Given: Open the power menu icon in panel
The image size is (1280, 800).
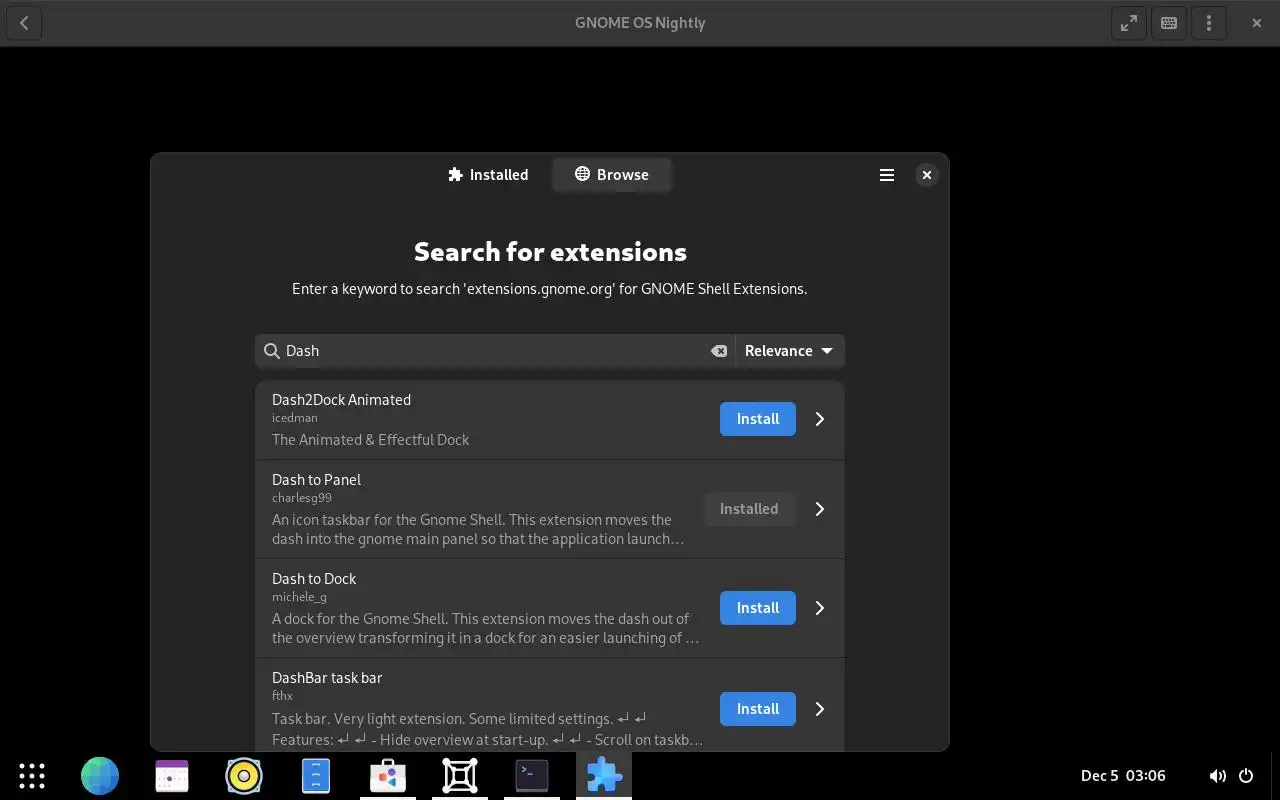Looking at the screenshot, I should [1246, 776].
